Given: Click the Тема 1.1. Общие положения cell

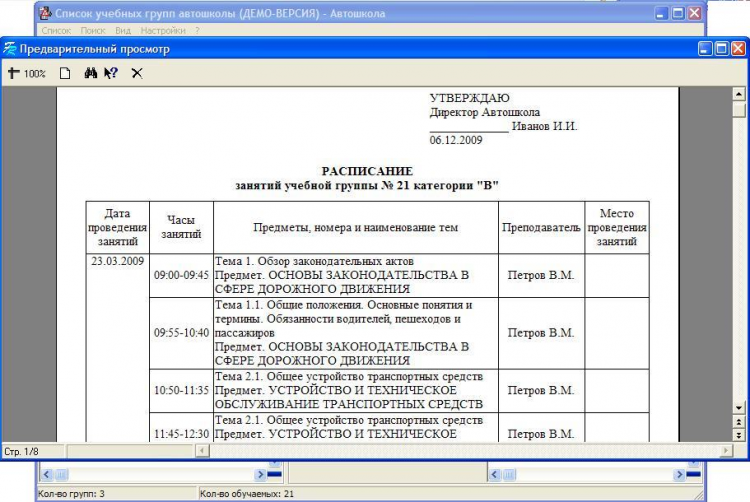Looking at the screenshot, I should pyautogui.click(x=355, y=333).
